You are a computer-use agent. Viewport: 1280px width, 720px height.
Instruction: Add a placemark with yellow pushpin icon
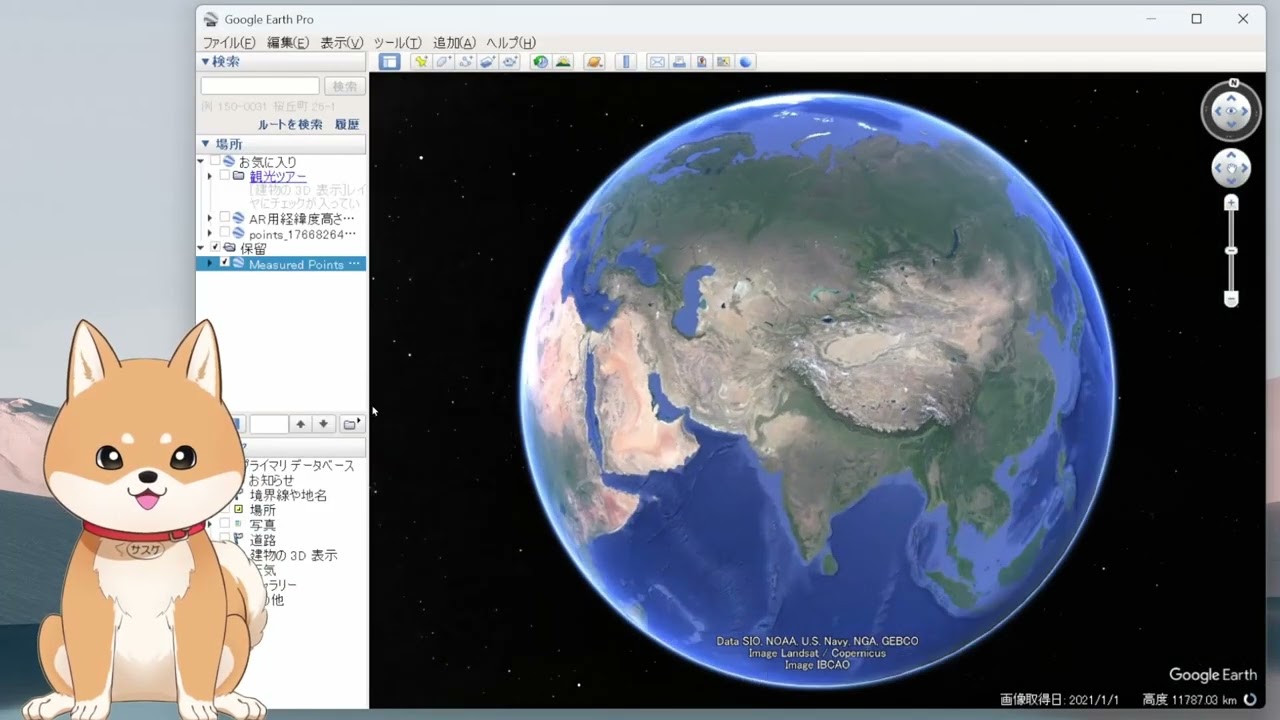point(421,62)
